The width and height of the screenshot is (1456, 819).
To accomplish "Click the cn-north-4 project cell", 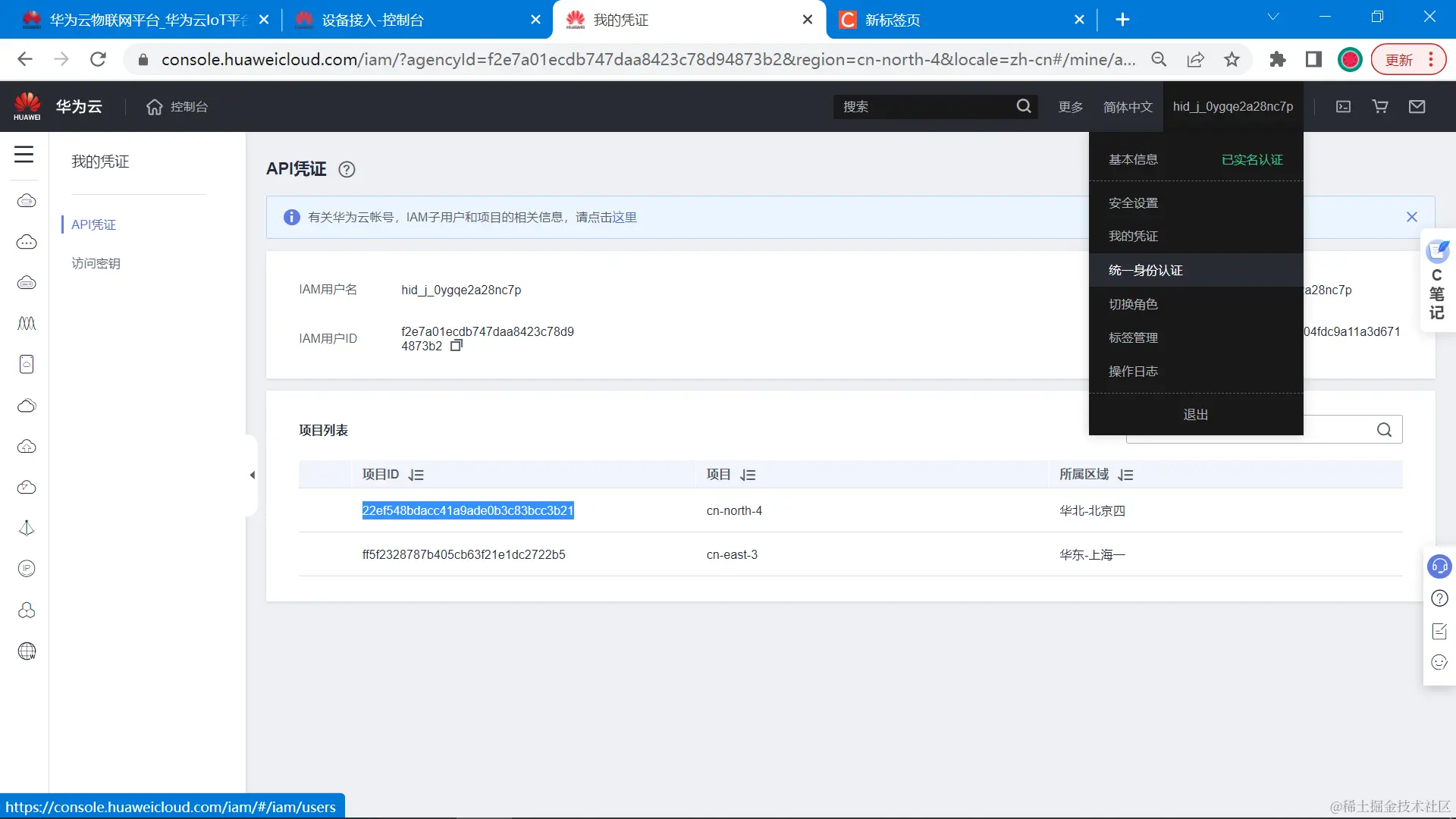I will click(734, 511).
